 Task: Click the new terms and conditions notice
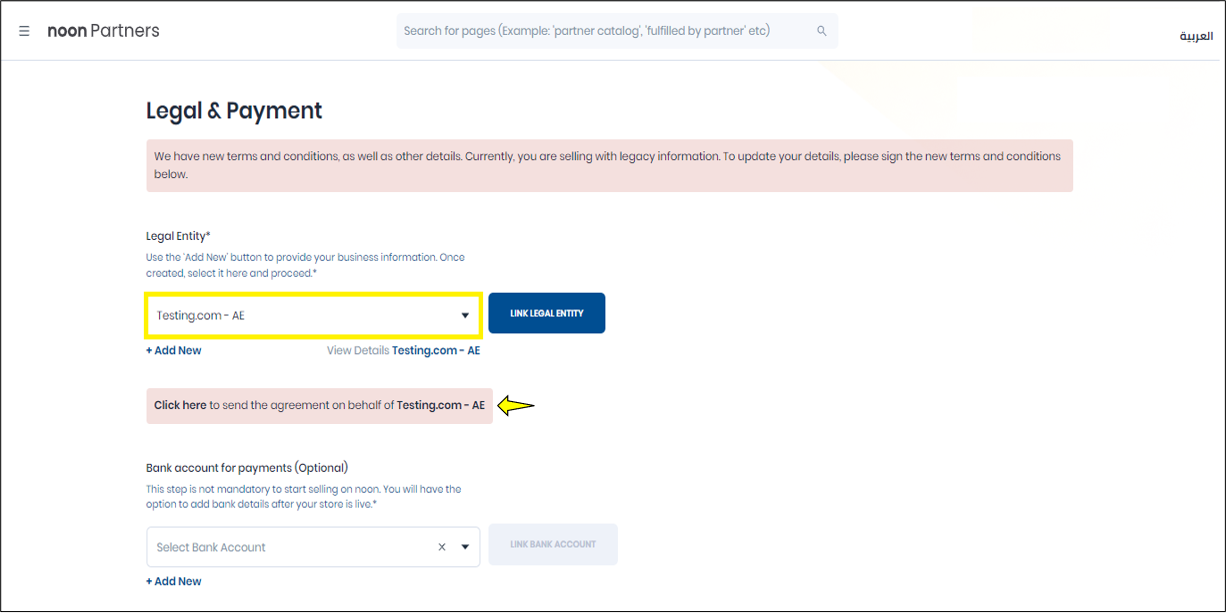[x=609, y=165]
